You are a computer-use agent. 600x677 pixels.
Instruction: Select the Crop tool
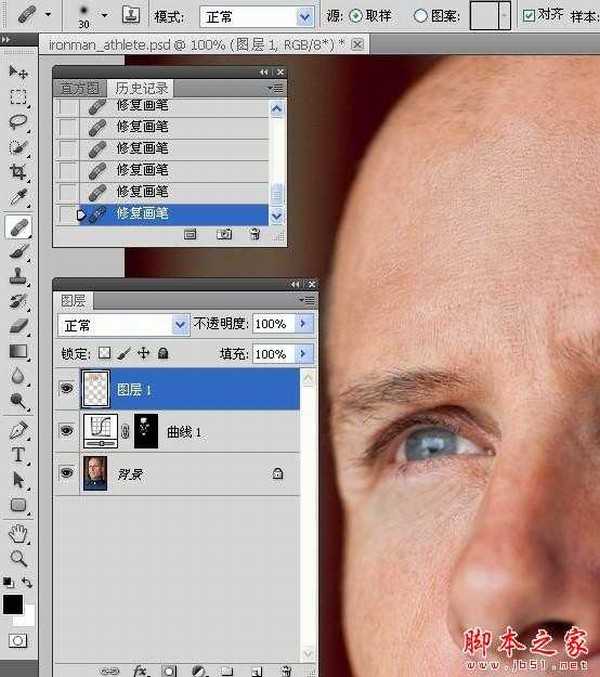click(18, 173)
